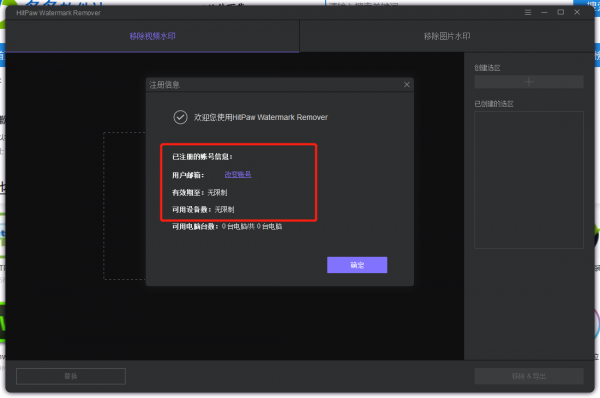
Task: Click the 用户邮箱 label
Action: coord(188,175)
